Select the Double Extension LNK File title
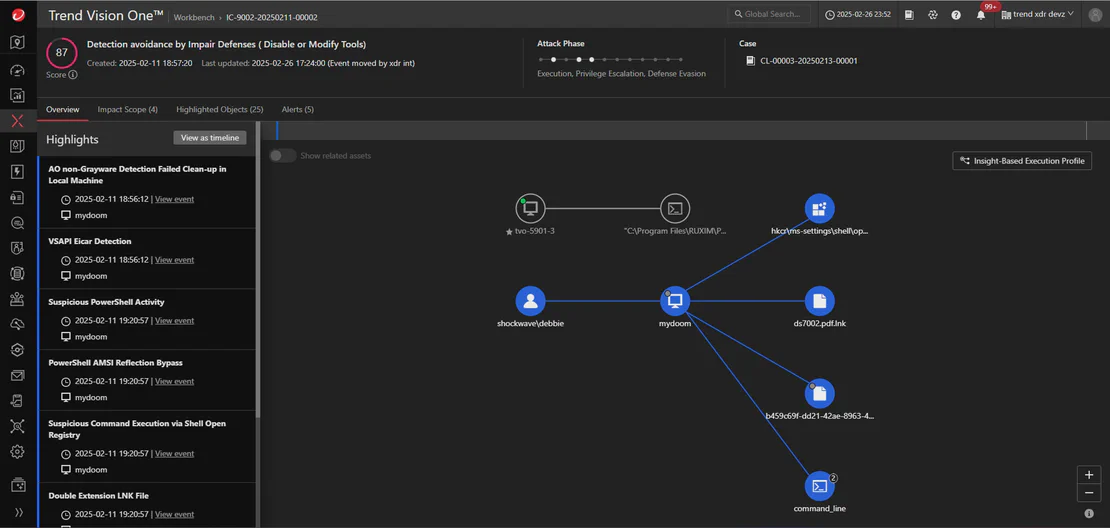The height and width of the screenshot is (528, 1110). click(x=98, y=496)
